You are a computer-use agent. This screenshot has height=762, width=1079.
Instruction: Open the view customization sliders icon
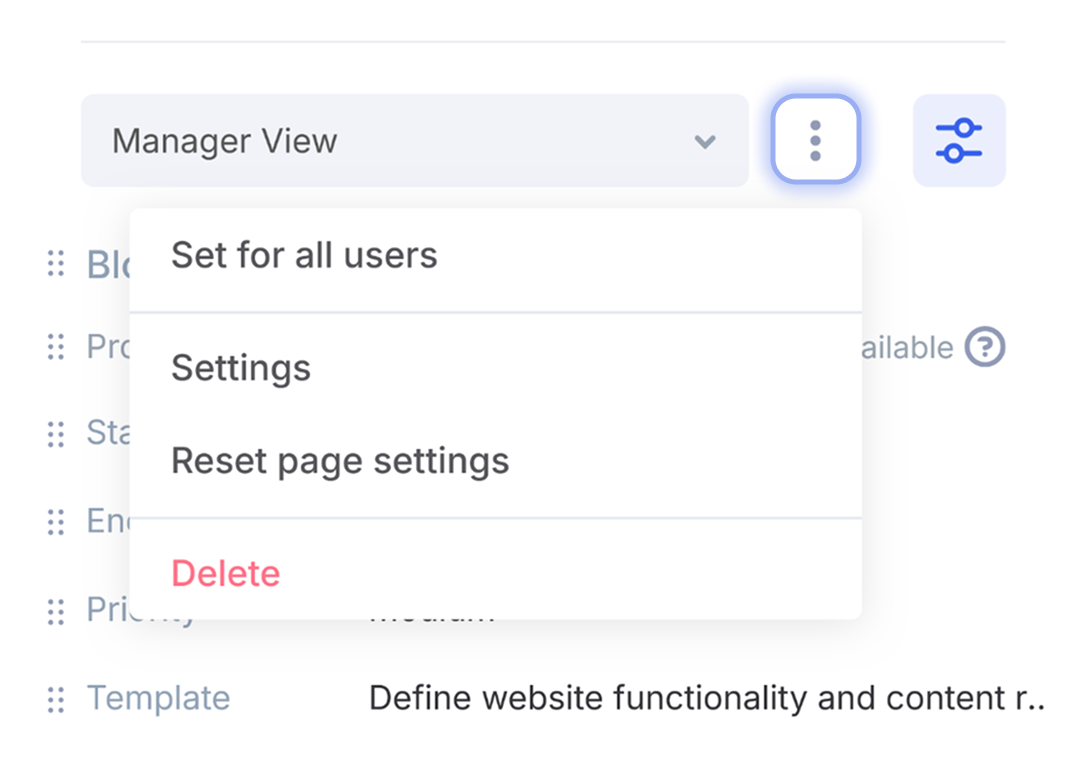[958, 141]
